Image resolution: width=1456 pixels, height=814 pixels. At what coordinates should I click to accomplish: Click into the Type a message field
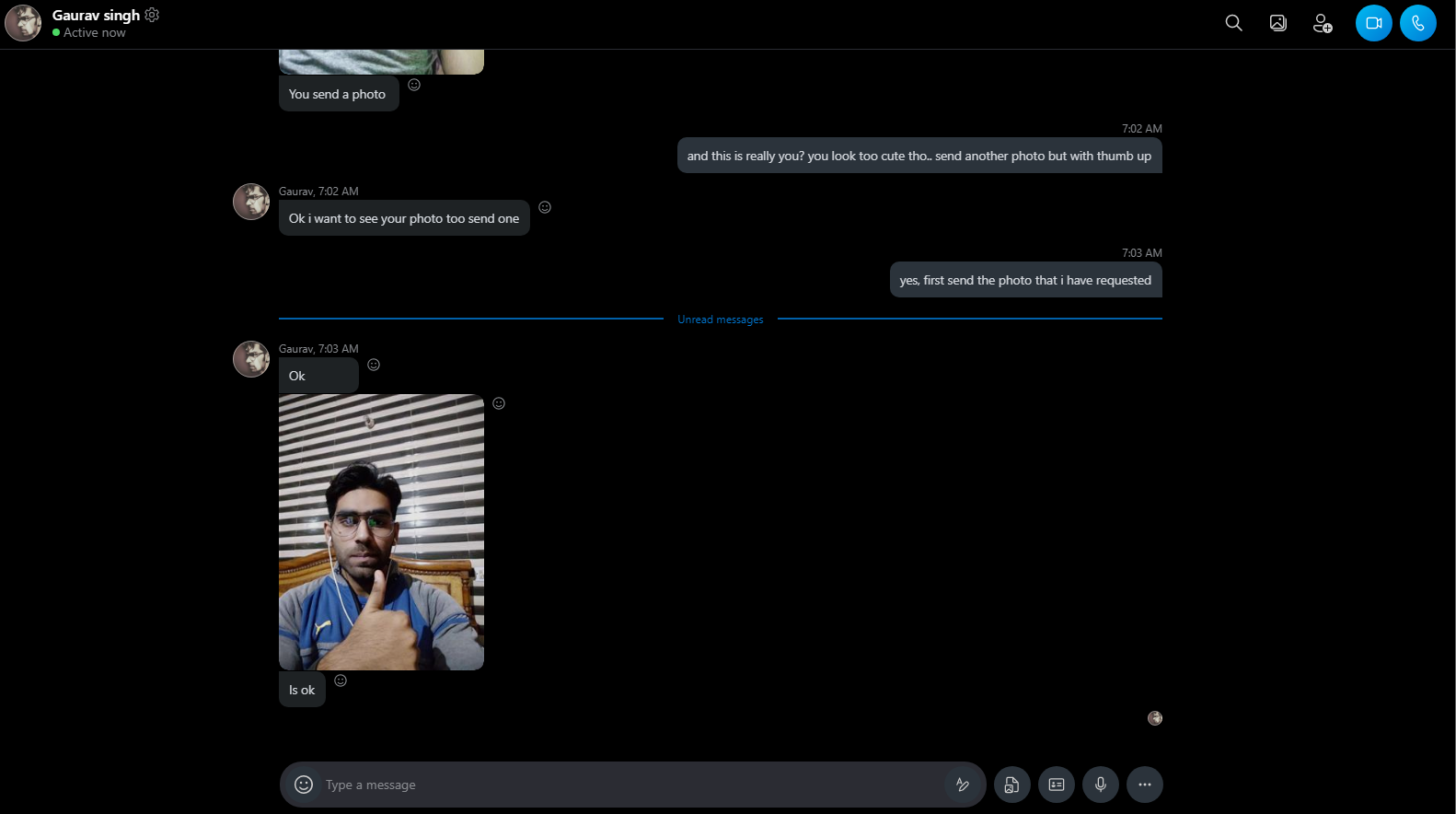(626, 785)
